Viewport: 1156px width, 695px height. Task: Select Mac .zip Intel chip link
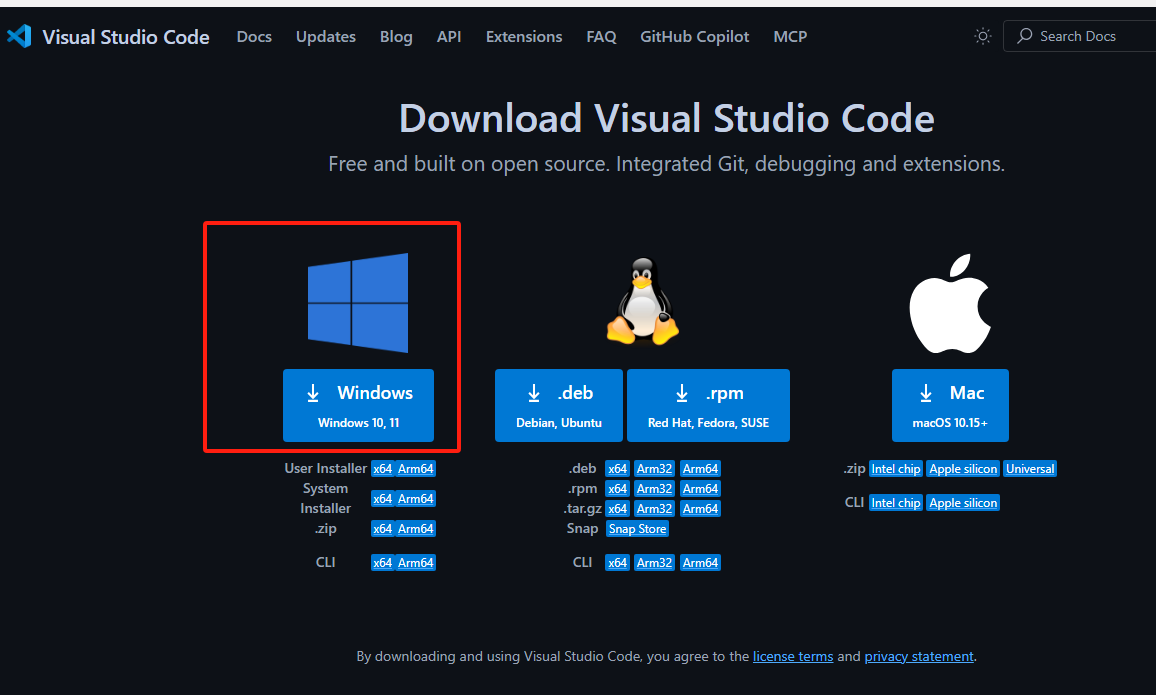point(896,469)
